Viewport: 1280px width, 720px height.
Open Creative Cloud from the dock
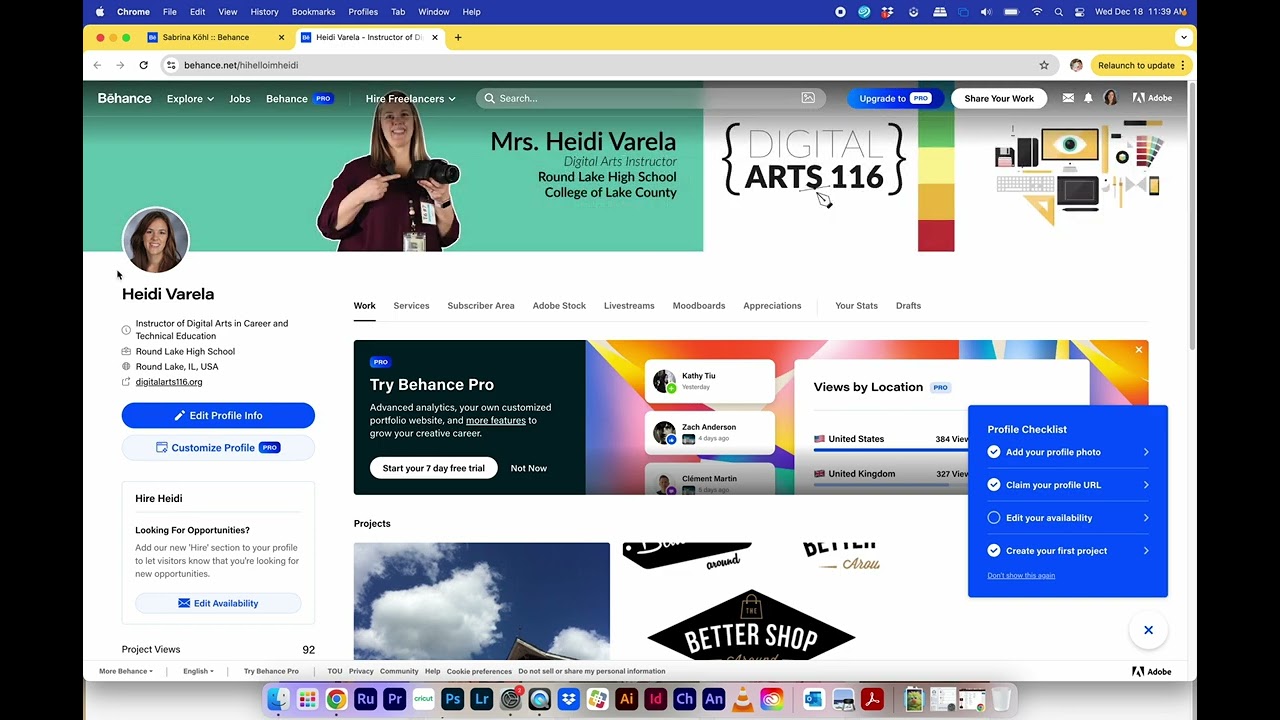tap(772, 699)
